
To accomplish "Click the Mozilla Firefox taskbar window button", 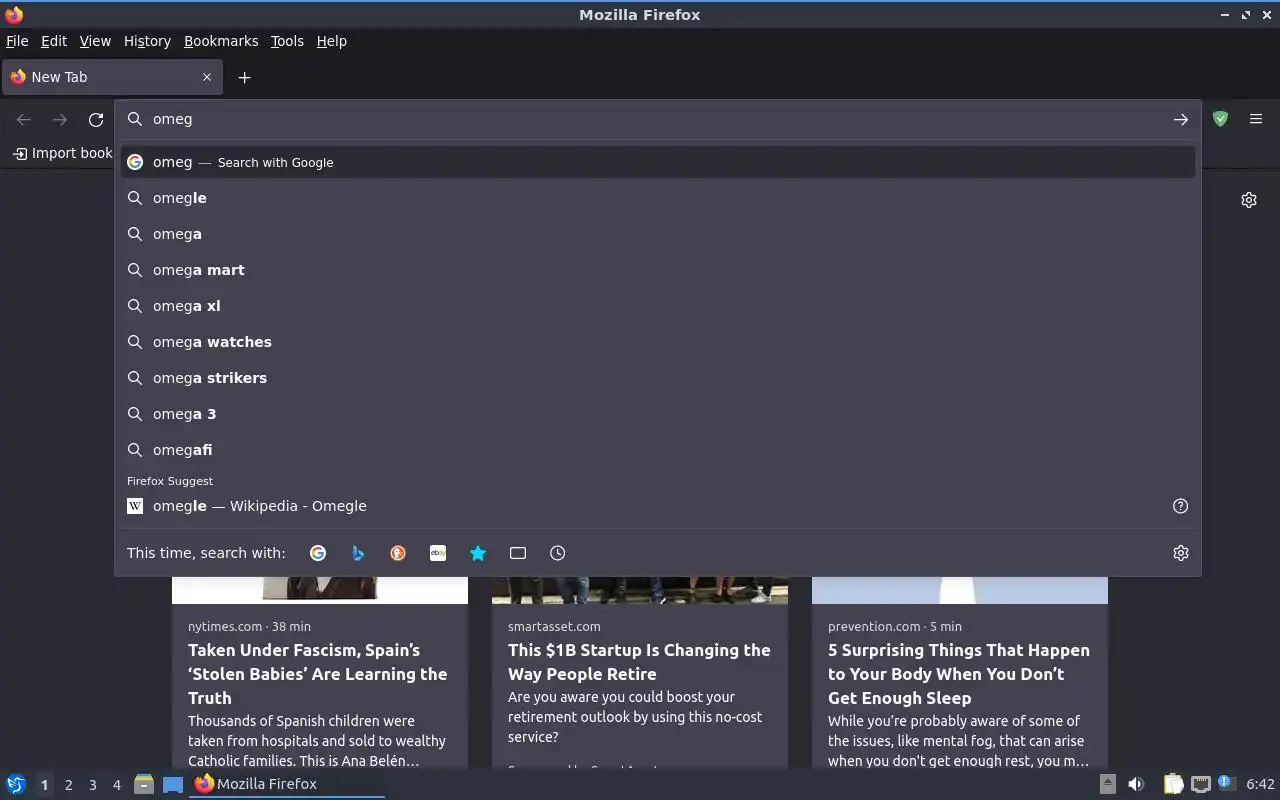I will point(287,784).
